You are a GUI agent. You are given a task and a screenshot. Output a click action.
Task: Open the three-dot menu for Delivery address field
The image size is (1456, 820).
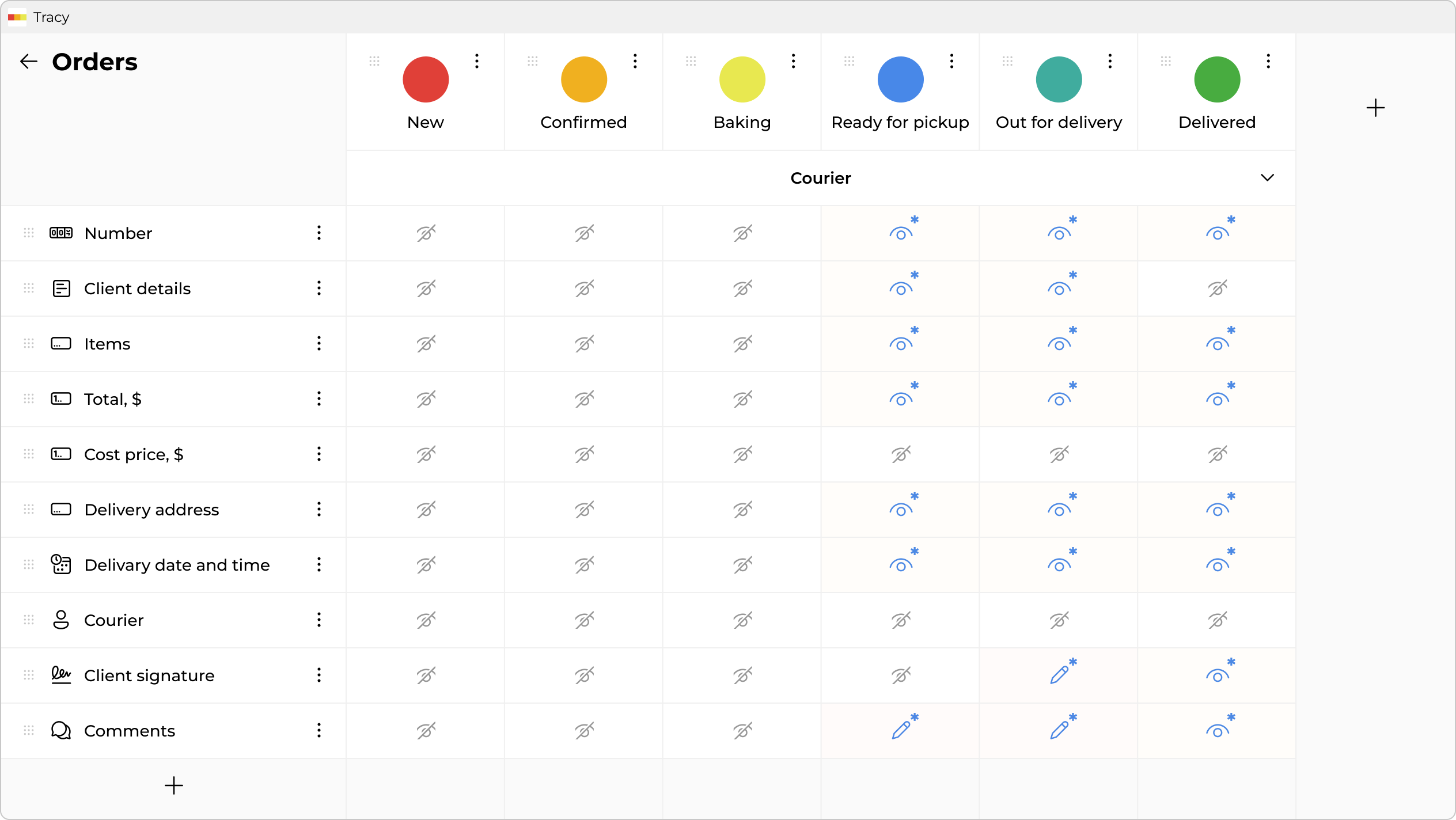tap(319, 509)
